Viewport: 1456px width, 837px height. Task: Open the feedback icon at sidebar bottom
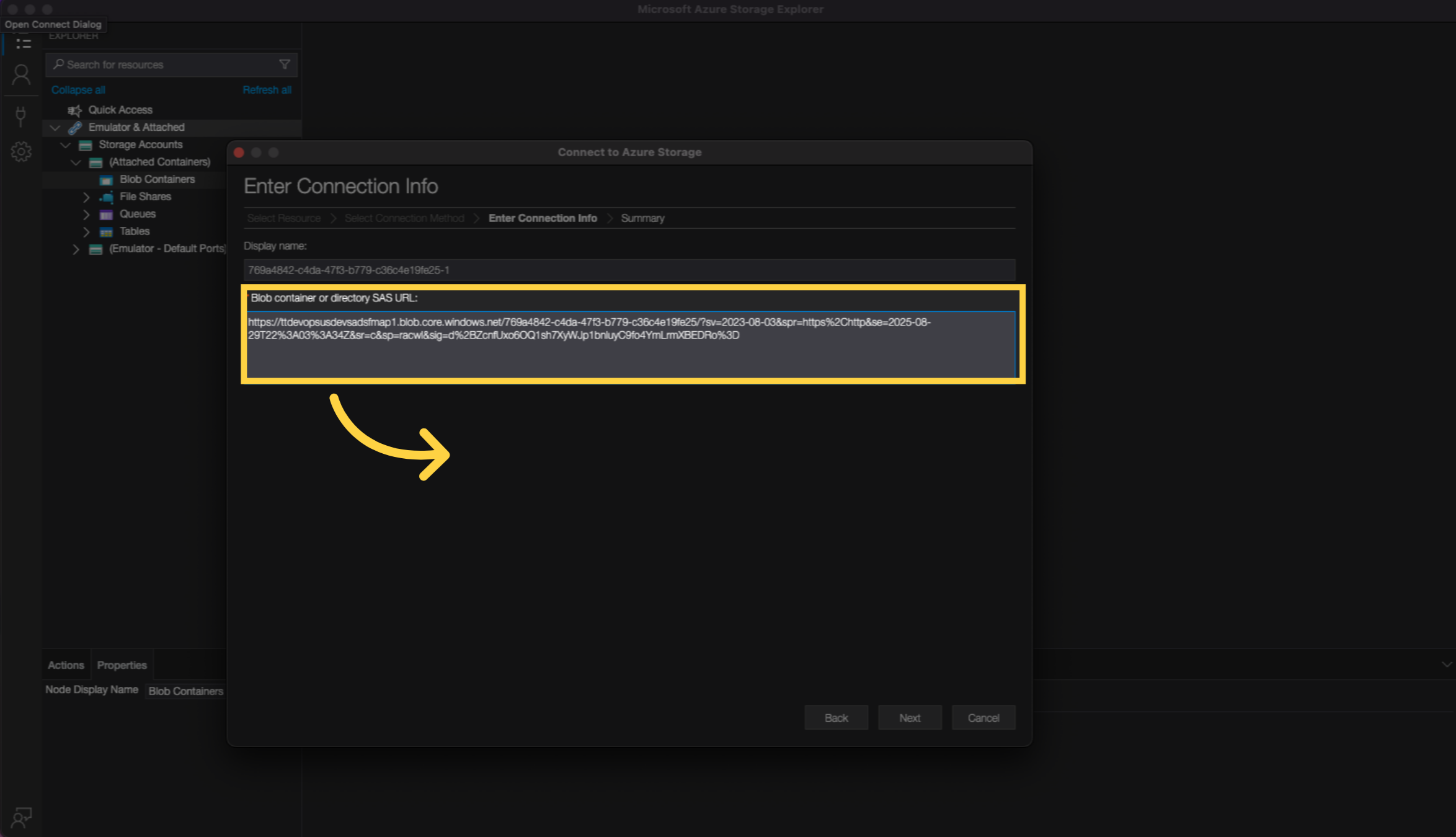(21, 818)
